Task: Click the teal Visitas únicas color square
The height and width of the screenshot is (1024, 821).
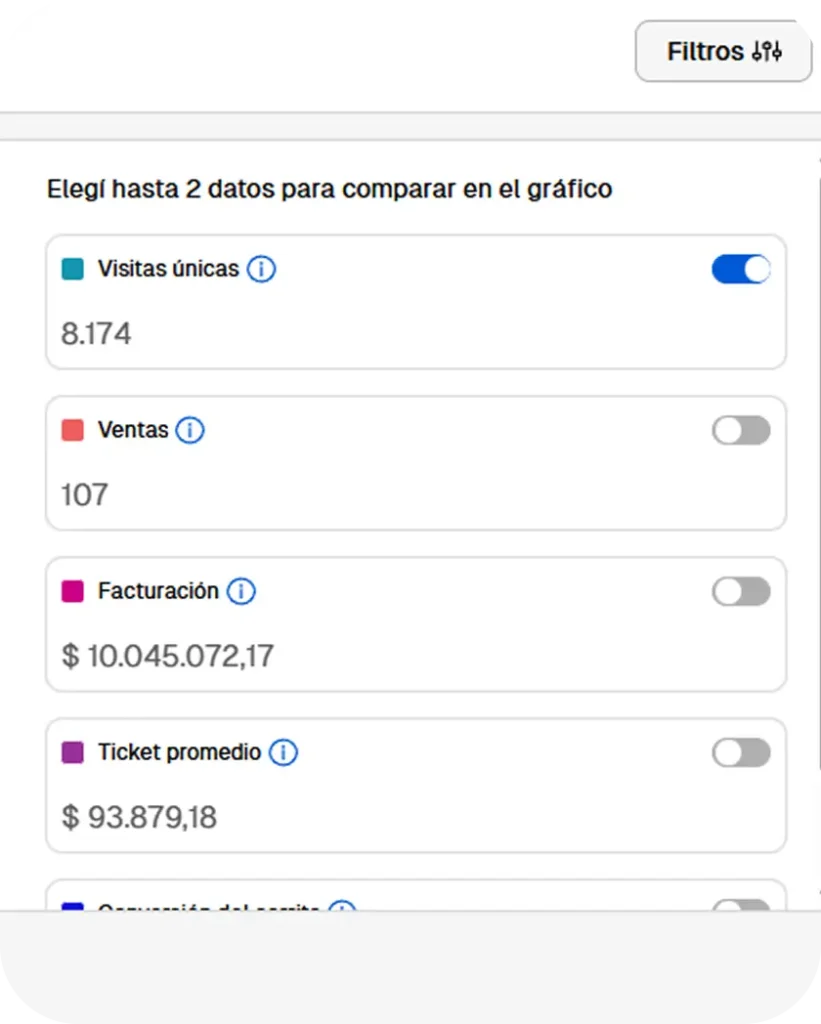Action: (73, 269)
